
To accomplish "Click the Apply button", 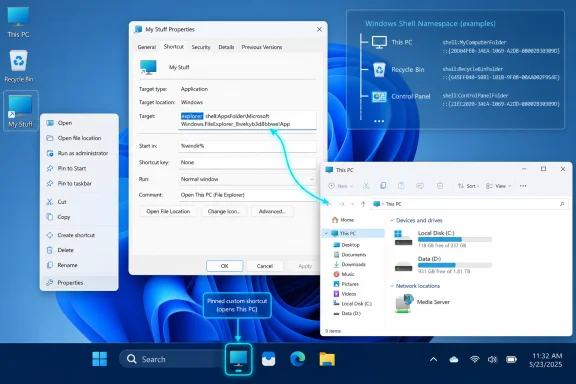I will pos(305,266).
